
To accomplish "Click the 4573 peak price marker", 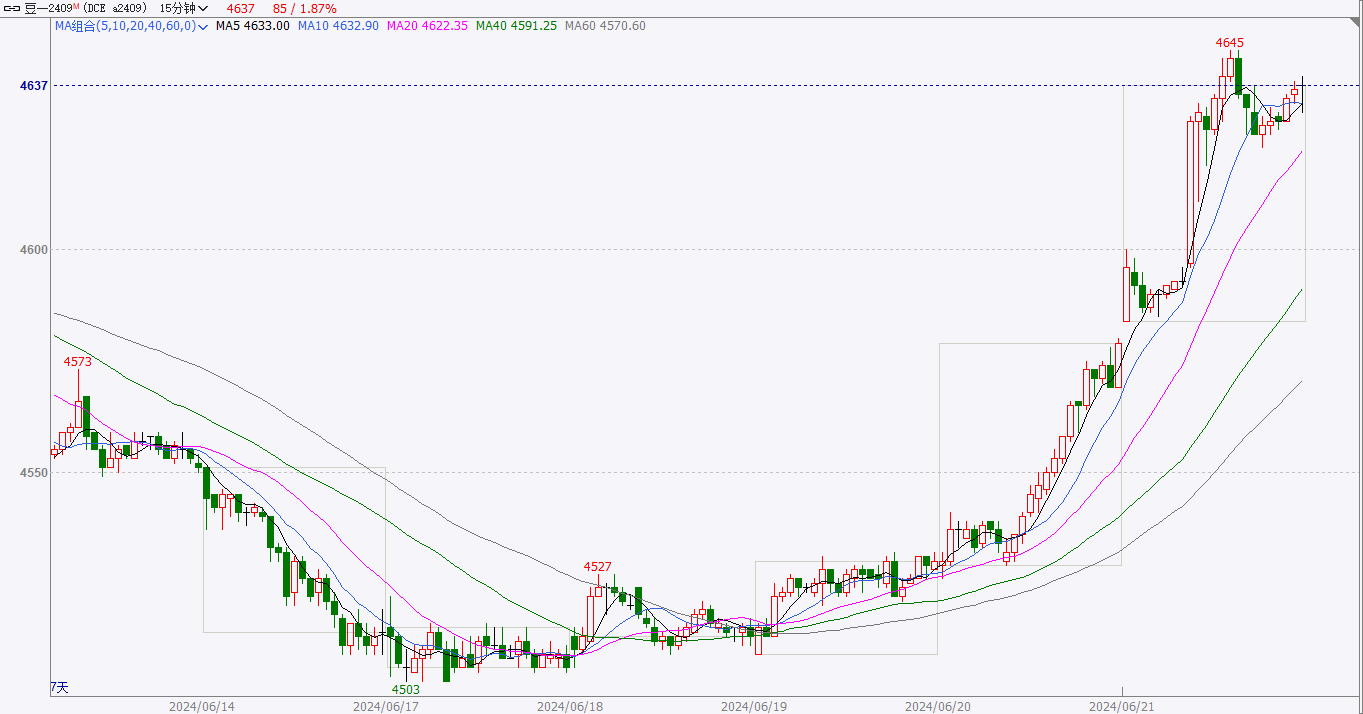I will 78,361.
